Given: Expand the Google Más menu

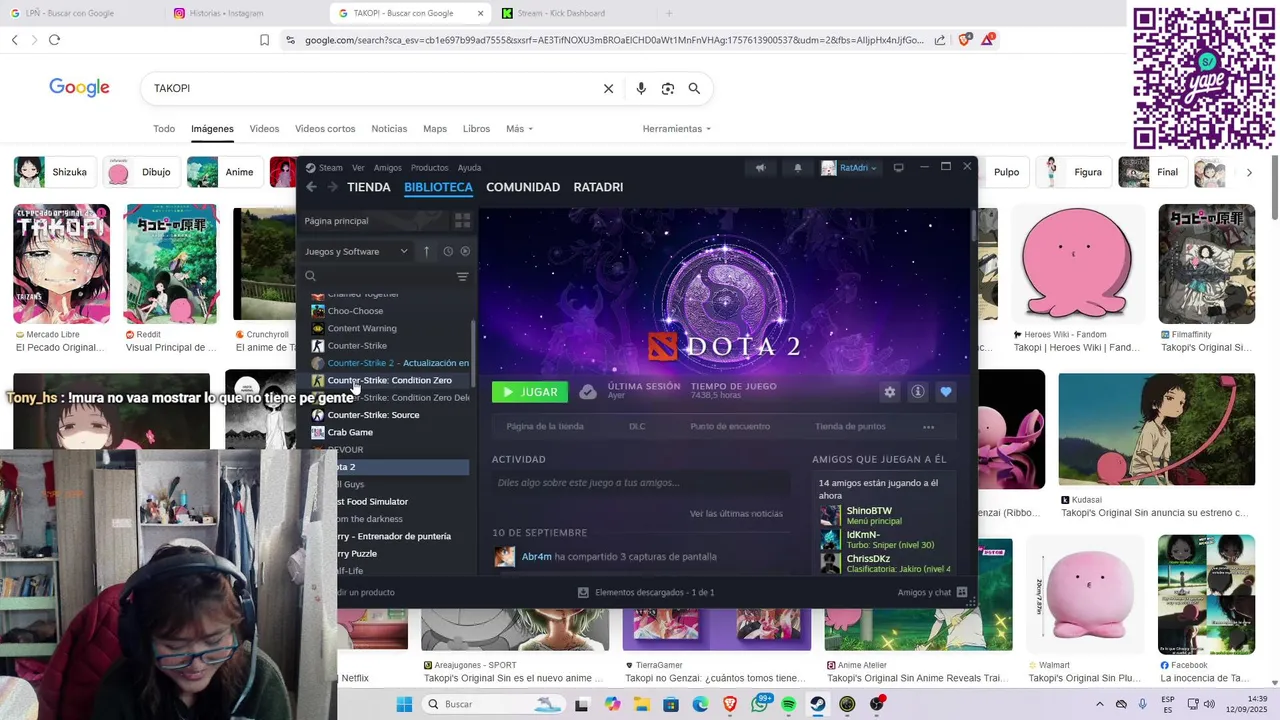Looking at the screenshot, I should [x=519, y=129].
